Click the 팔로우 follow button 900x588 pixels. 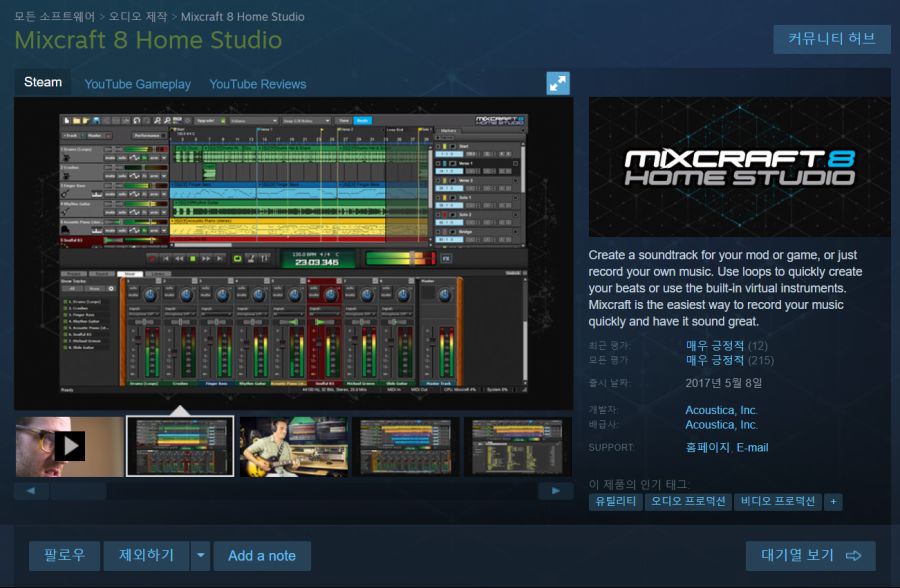(57, 556)
